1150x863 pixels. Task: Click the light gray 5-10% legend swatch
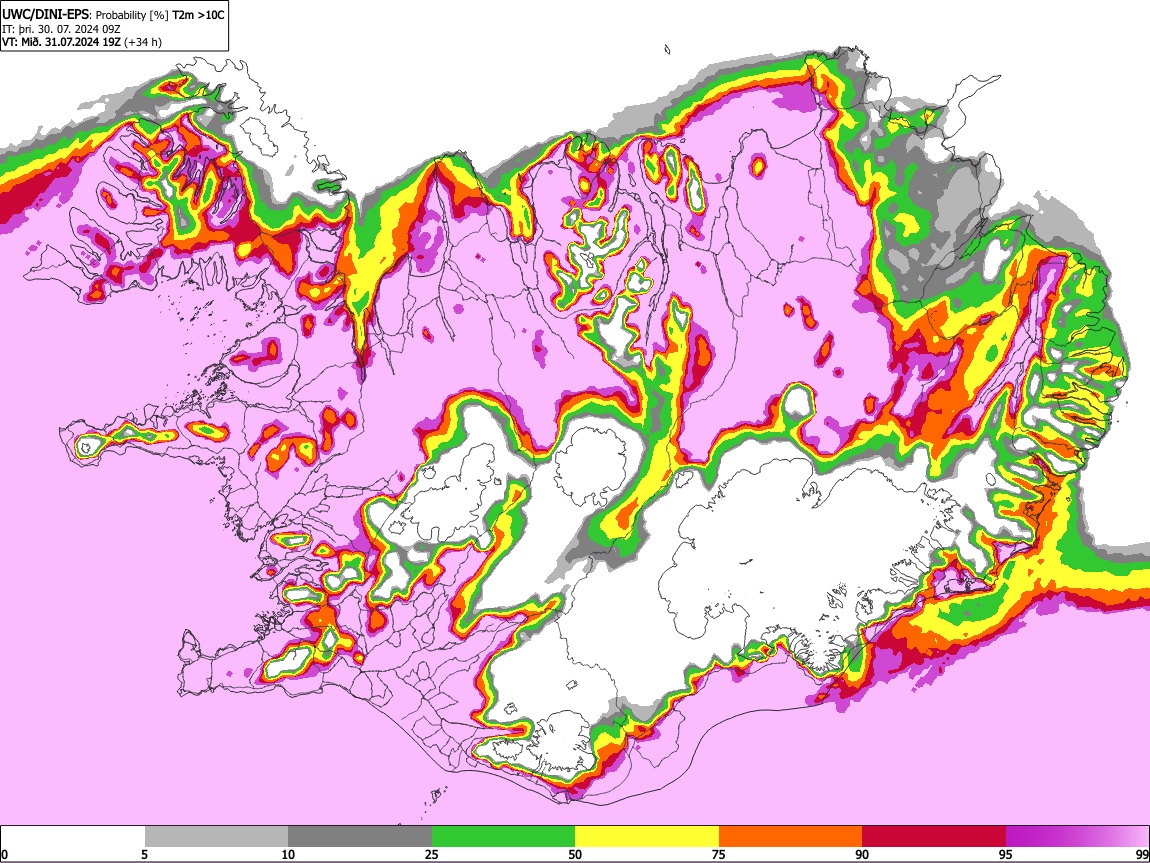point(216,837)
